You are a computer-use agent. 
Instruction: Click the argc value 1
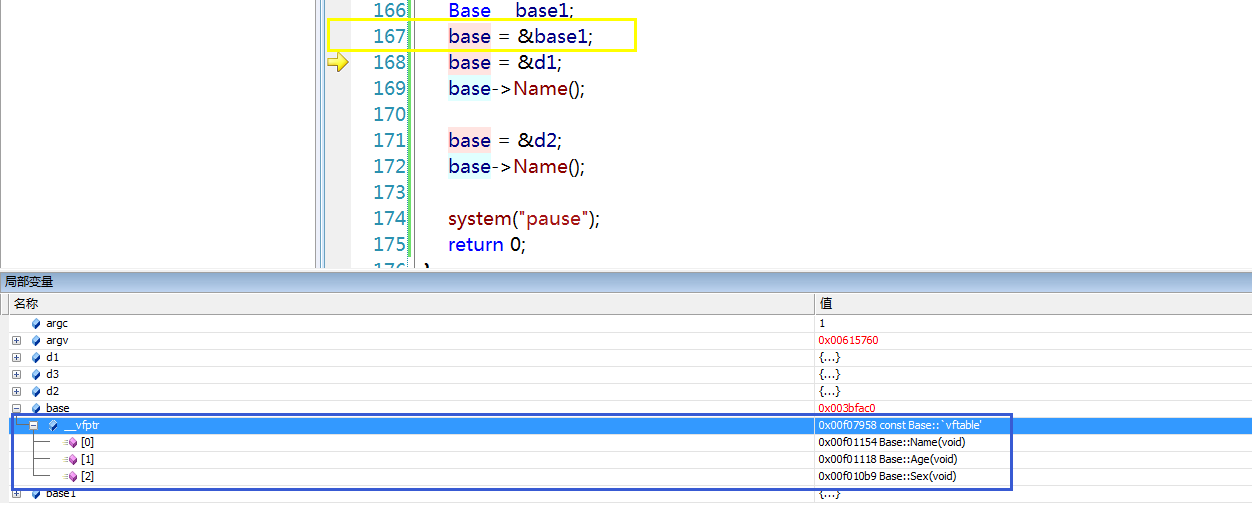822,324
